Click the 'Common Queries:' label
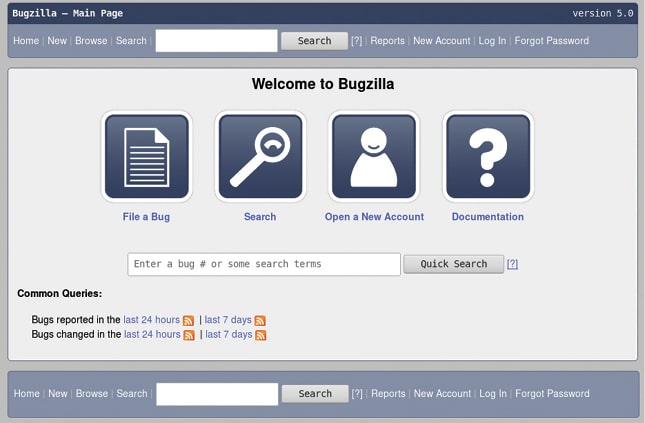 tap(60, 293)
